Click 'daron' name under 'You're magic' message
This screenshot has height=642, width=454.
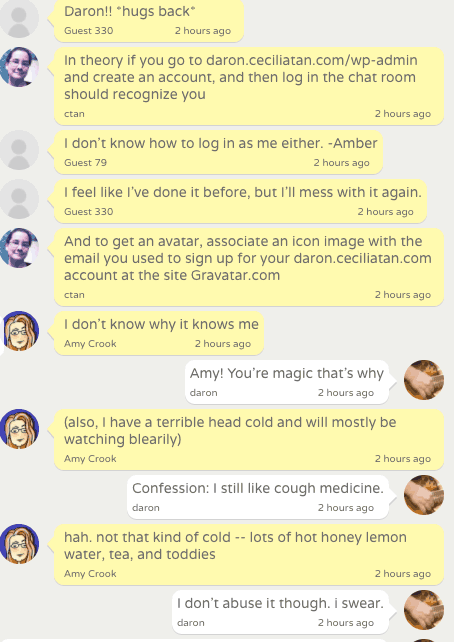point(203,393)
